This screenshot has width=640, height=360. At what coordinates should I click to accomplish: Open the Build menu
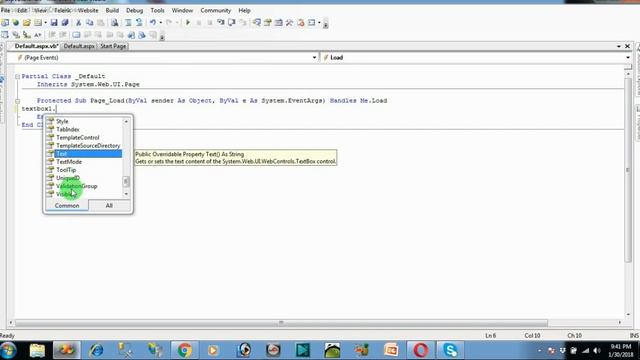pos(112,10)
